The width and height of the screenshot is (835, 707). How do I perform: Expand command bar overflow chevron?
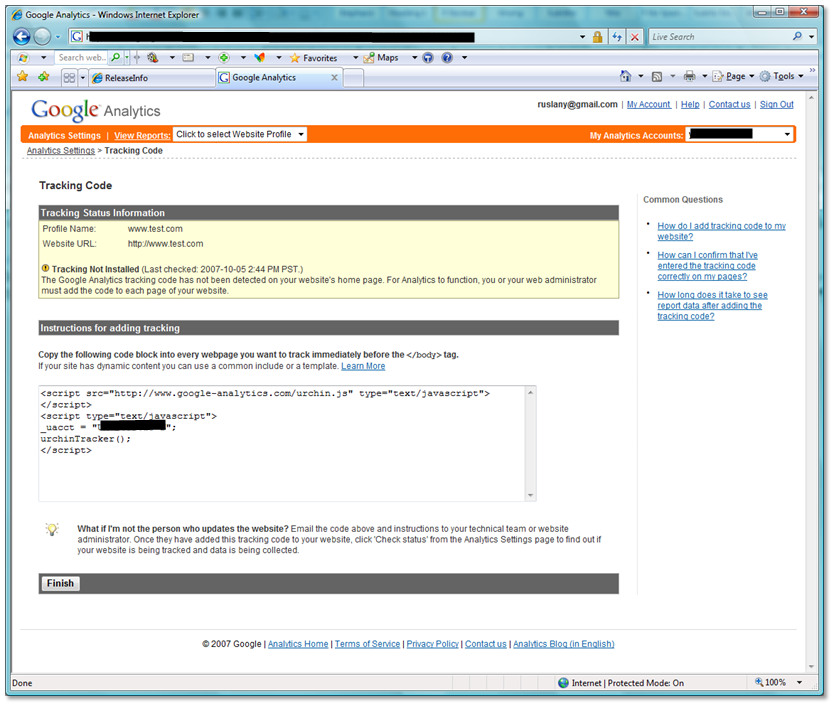point(812,70)
